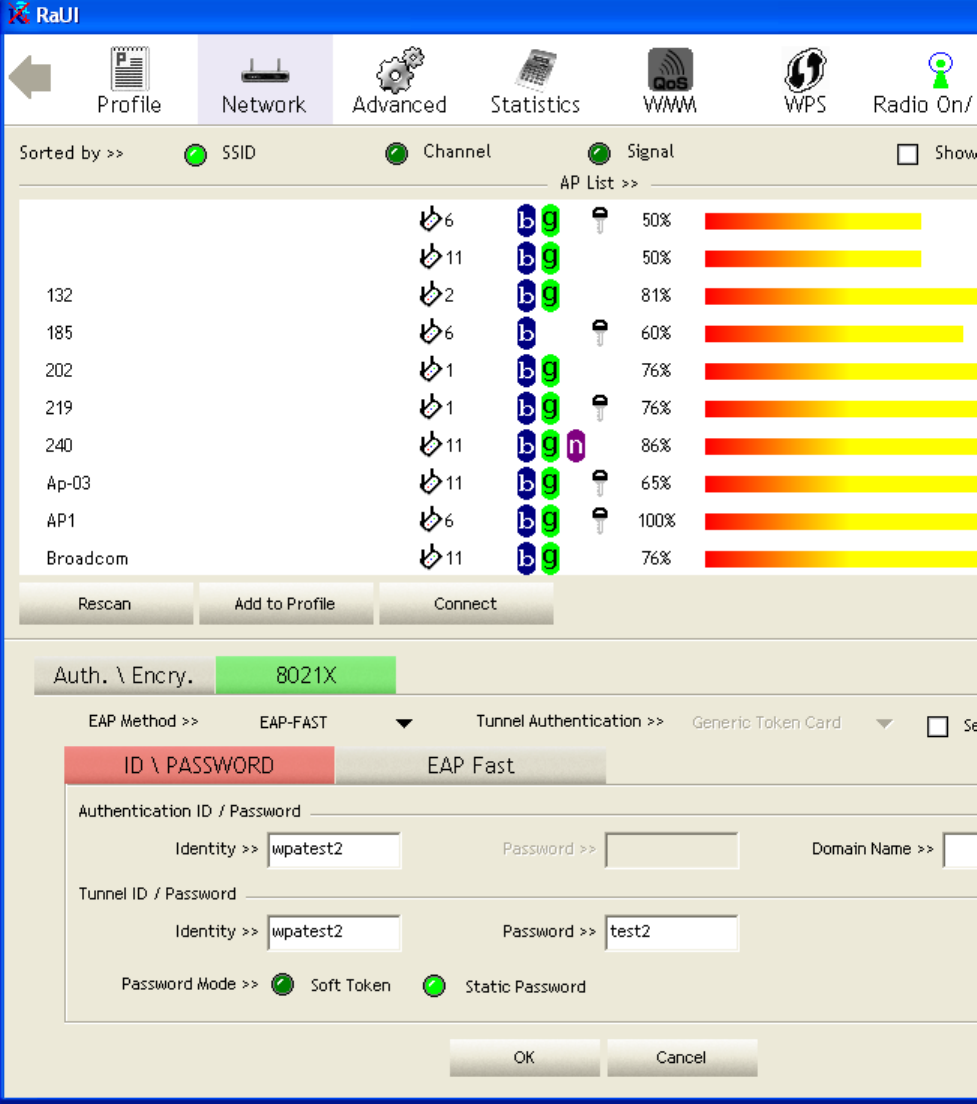Viewport: 977px width, 1104px height.
Task: Click the g icon in row 132
Action: (x=550, y=295)
